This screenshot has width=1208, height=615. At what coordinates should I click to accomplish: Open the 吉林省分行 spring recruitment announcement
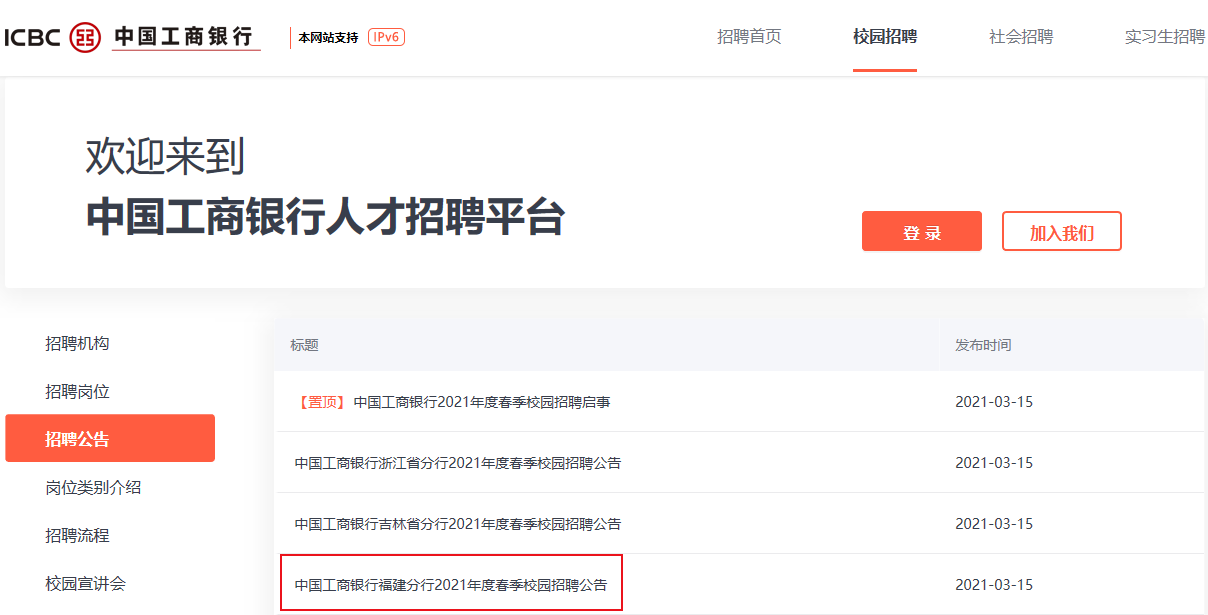(458, 524)
